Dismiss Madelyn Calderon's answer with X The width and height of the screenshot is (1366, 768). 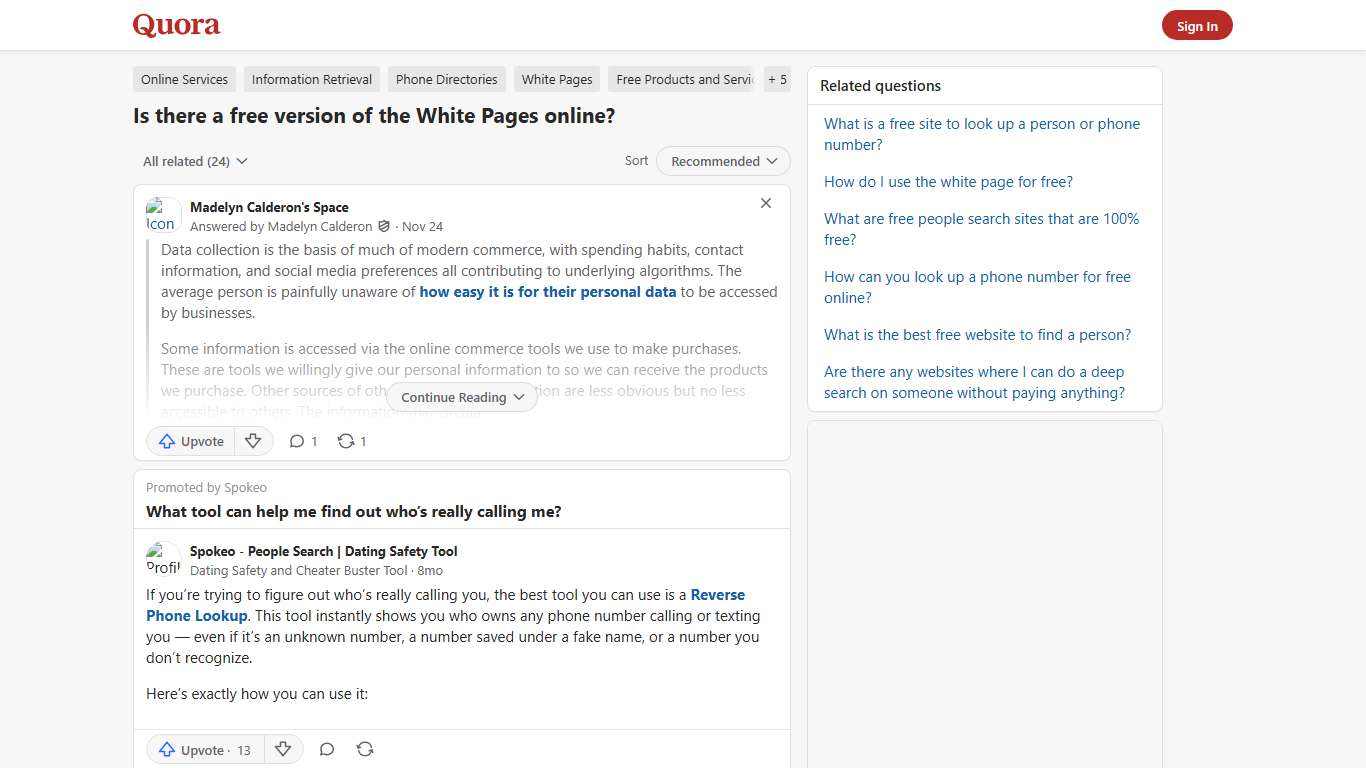[x=766, y=203]
